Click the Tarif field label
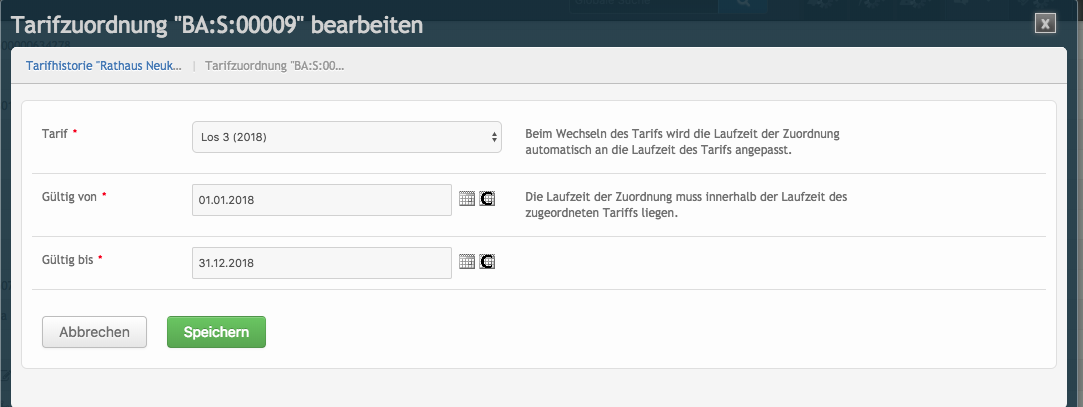The height and width of the screenshot is (407, 1083). tap(55, 133)
